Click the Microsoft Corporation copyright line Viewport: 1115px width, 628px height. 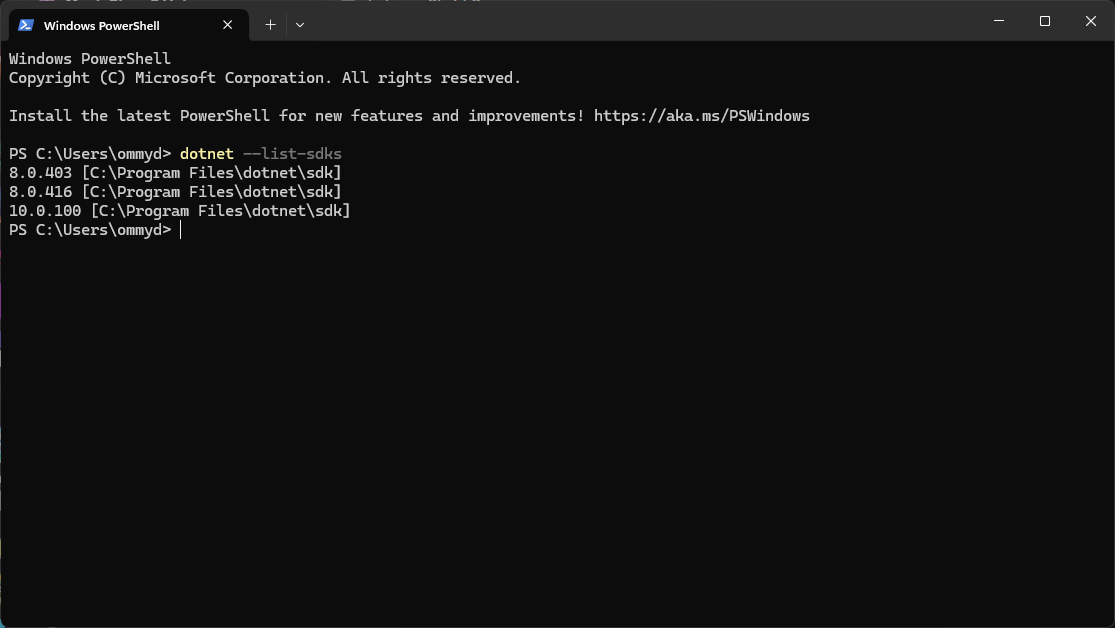pyautogui.click(x=264, y=78)
